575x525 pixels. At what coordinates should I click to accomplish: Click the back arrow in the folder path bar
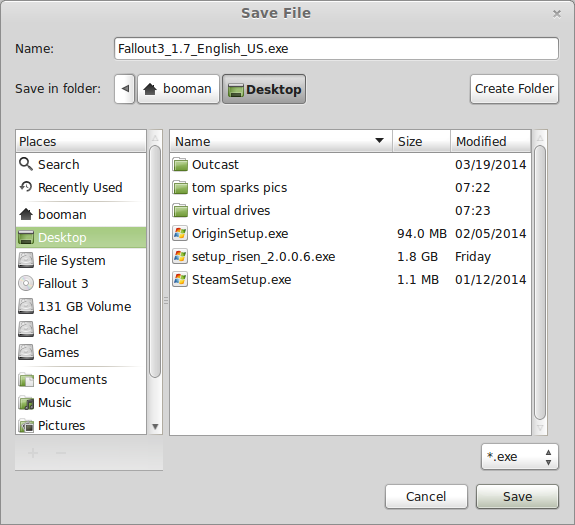(125, 89)
